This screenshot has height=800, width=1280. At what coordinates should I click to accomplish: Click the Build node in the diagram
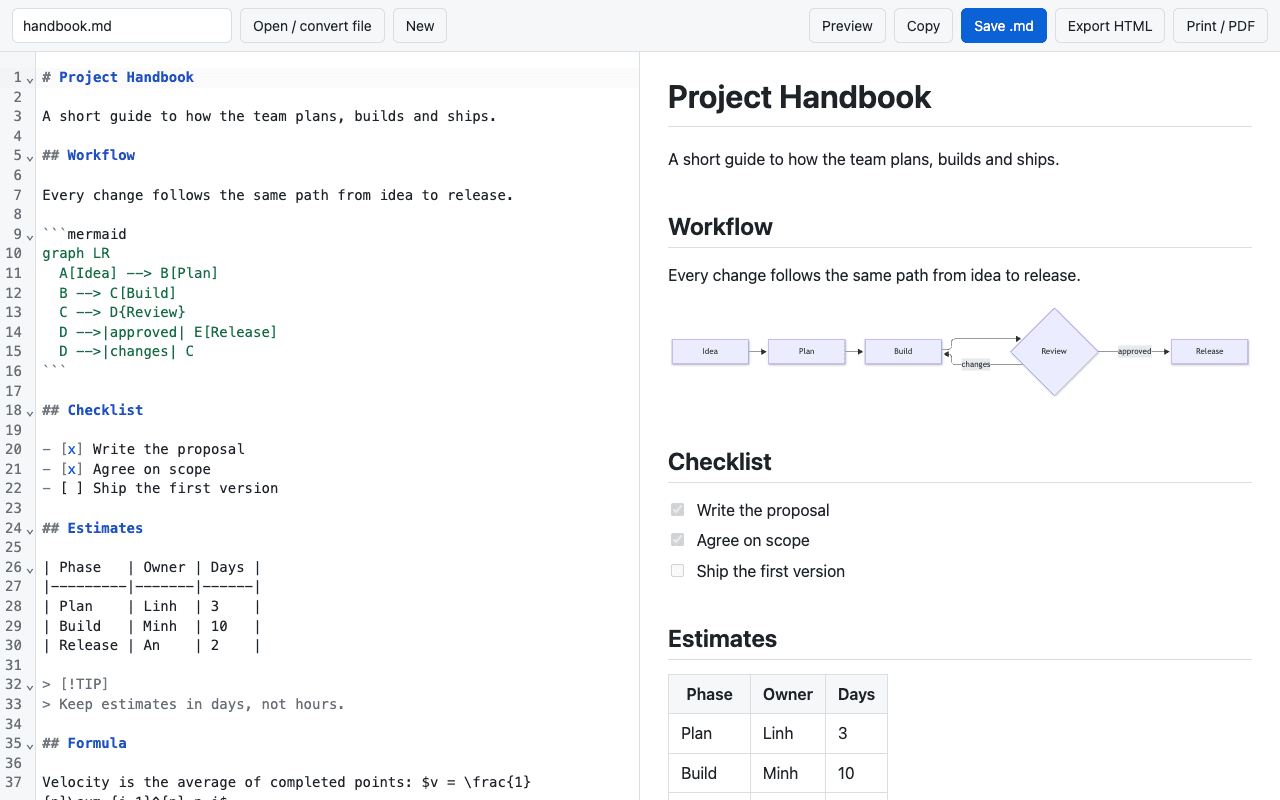pyautogui.click(x=903, y=351)
